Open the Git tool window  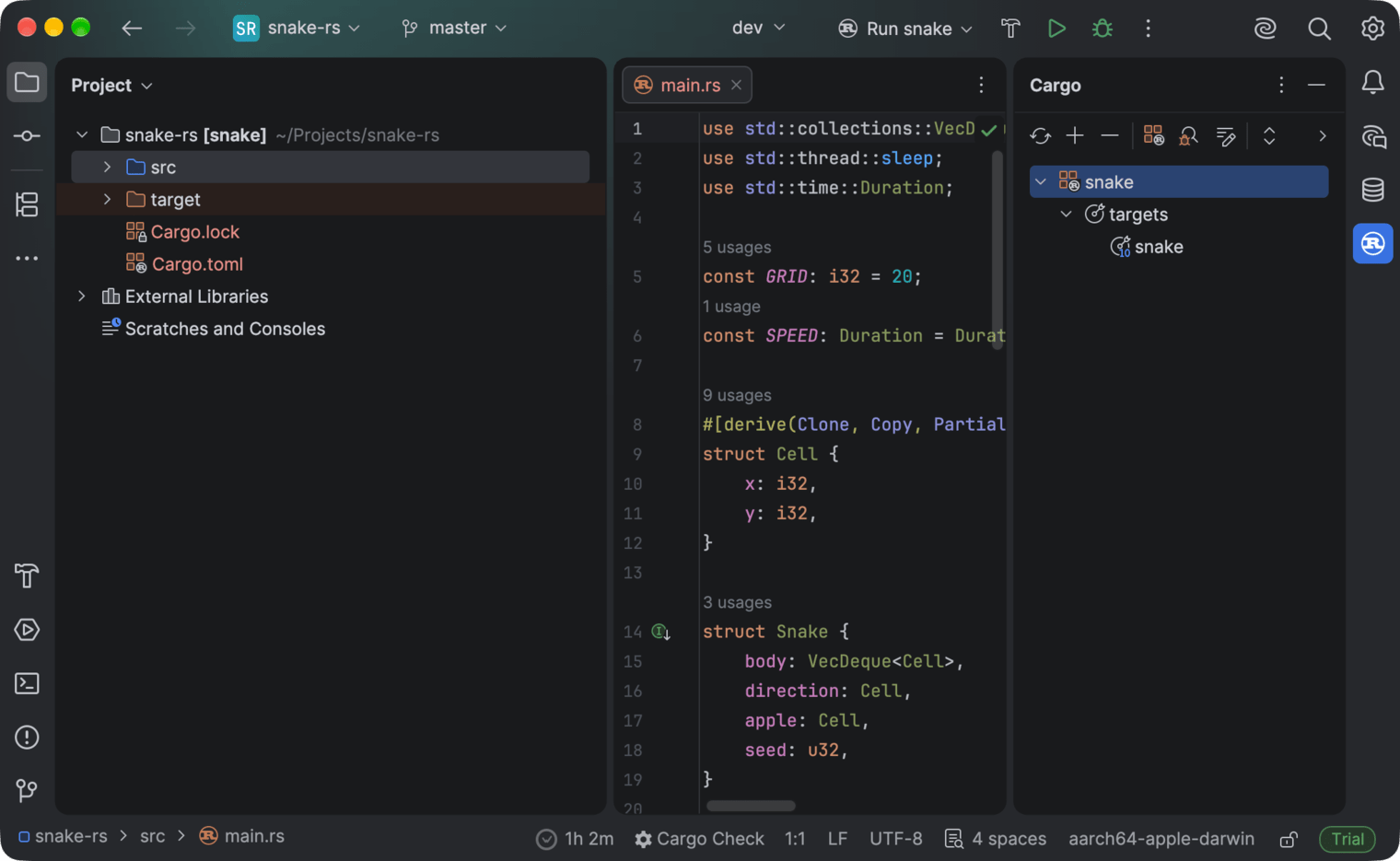pos(27,790)
